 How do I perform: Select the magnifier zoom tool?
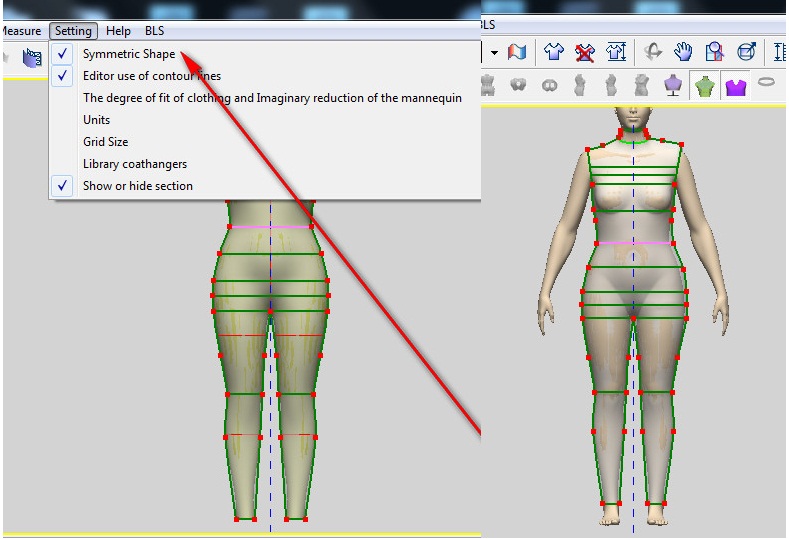pyautogui.click(x=714, y=51)
